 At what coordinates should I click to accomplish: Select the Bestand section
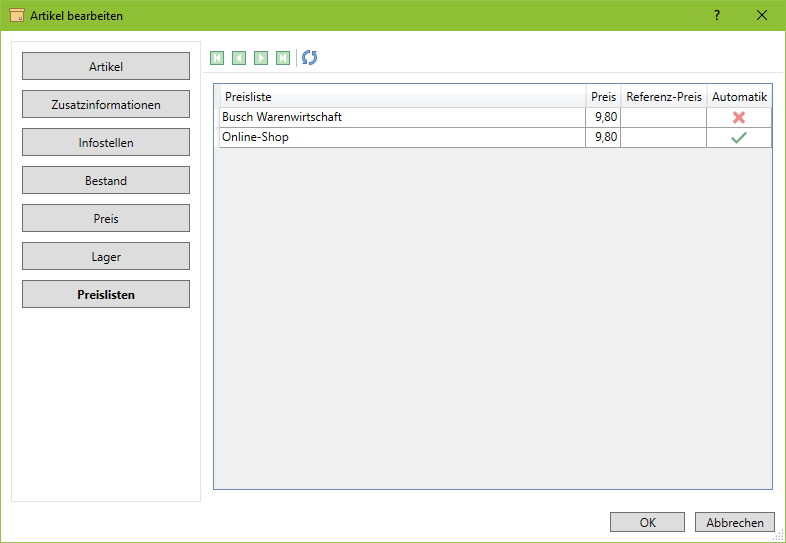click(x=106, y=181)
